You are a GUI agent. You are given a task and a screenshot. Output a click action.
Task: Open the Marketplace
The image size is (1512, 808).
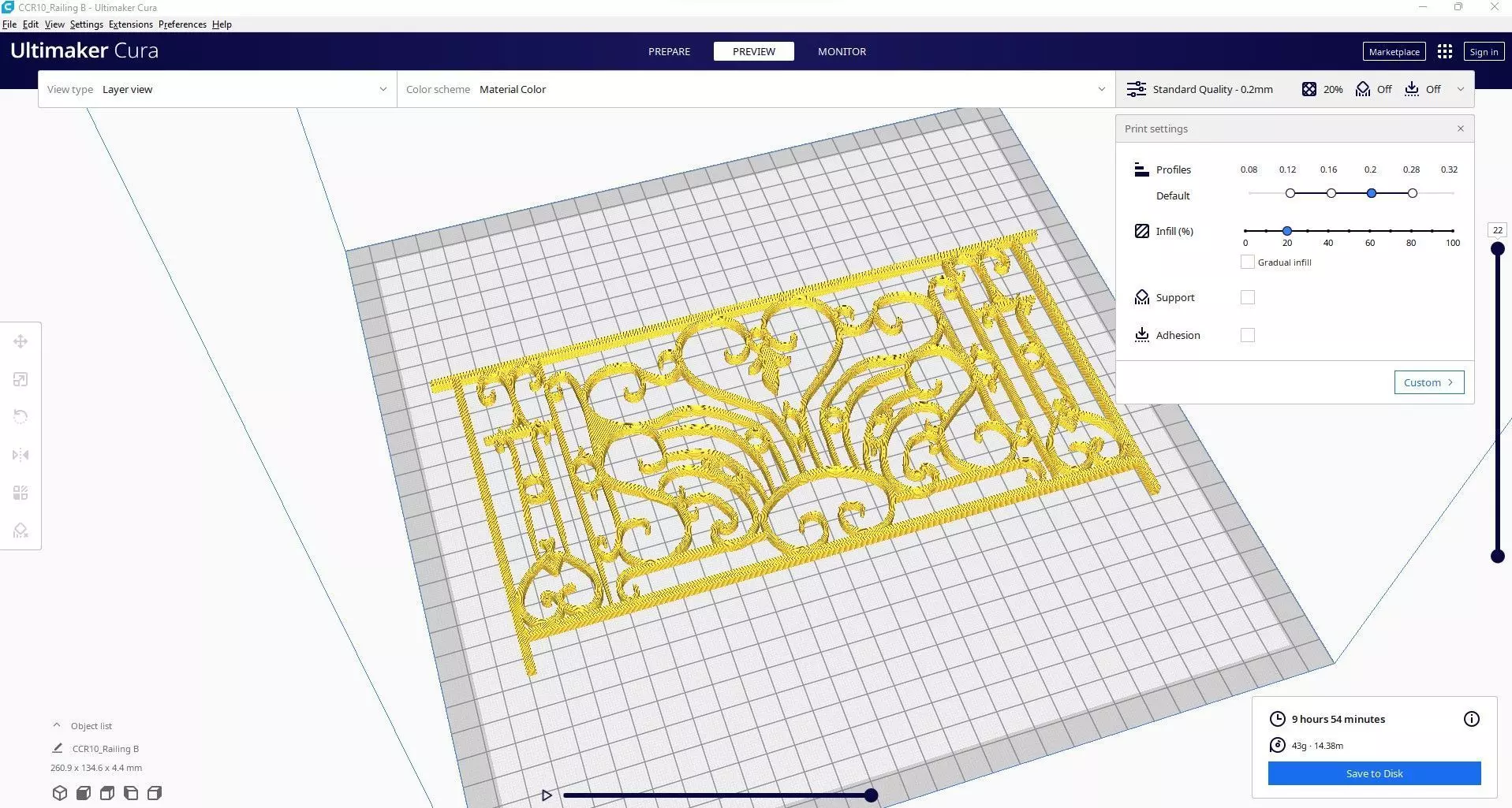pos(1394,51)
